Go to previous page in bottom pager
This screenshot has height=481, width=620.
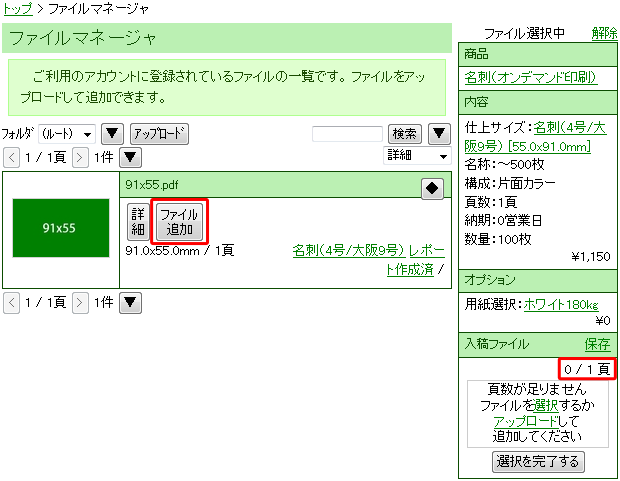11,302
